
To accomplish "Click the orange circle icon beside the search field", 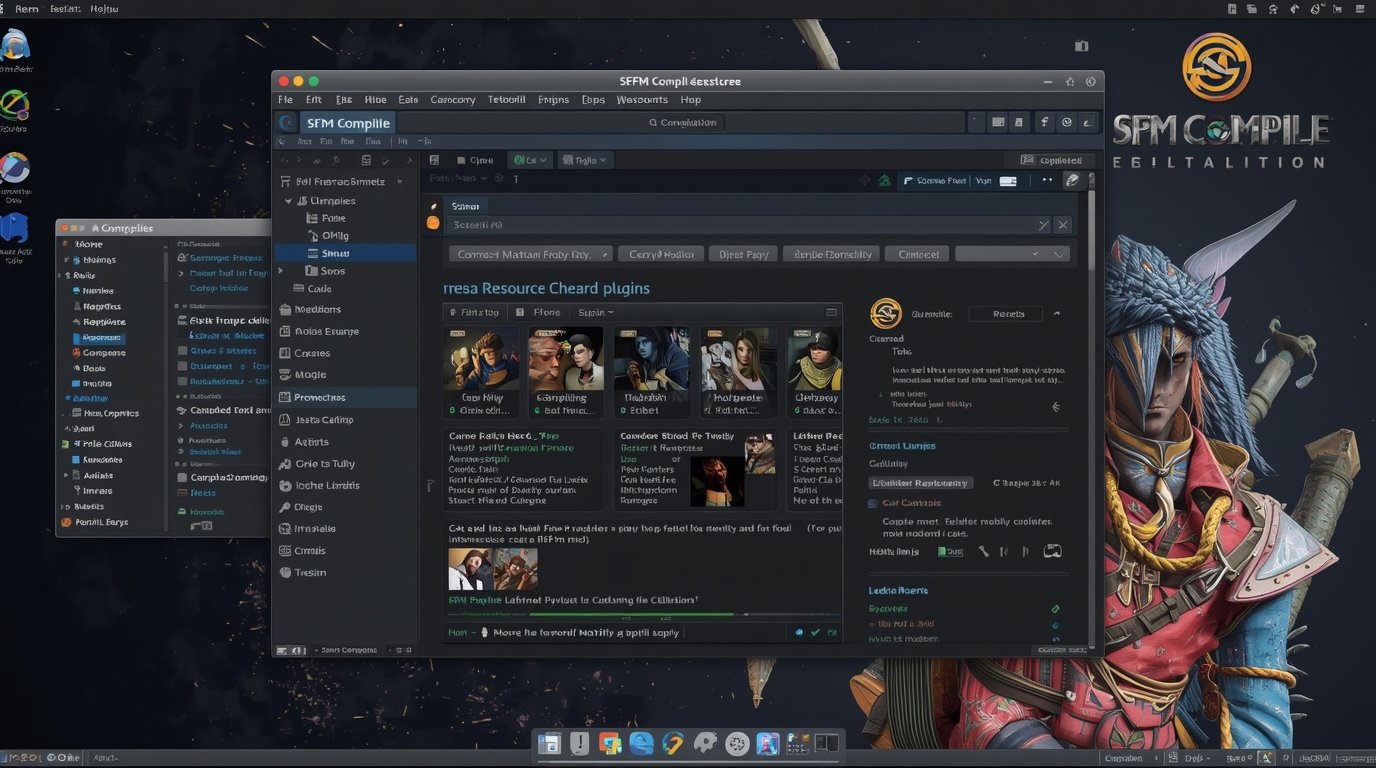I will pos(433,222).
